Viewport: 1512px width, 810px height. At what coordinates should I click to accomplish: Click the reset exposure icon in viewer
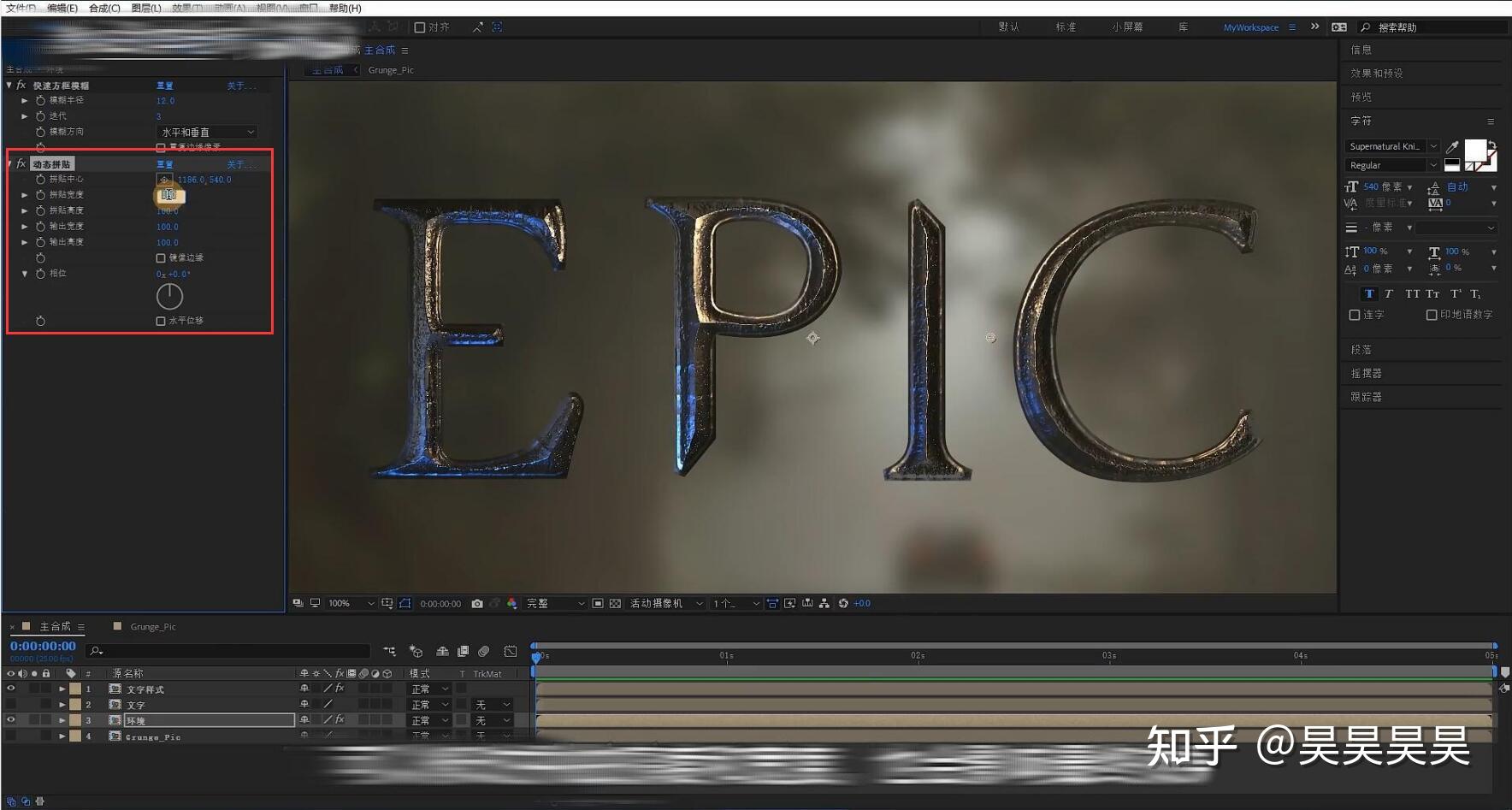point(843,604)
